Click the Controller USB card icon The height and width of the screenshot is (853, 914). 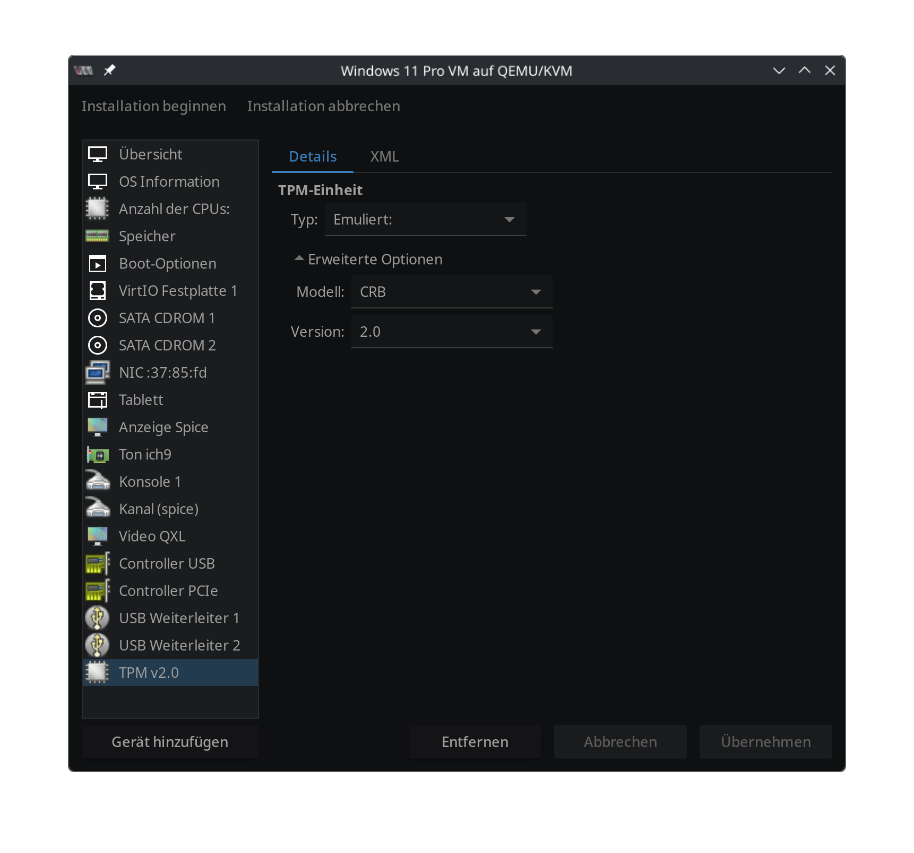click(97, 564)
